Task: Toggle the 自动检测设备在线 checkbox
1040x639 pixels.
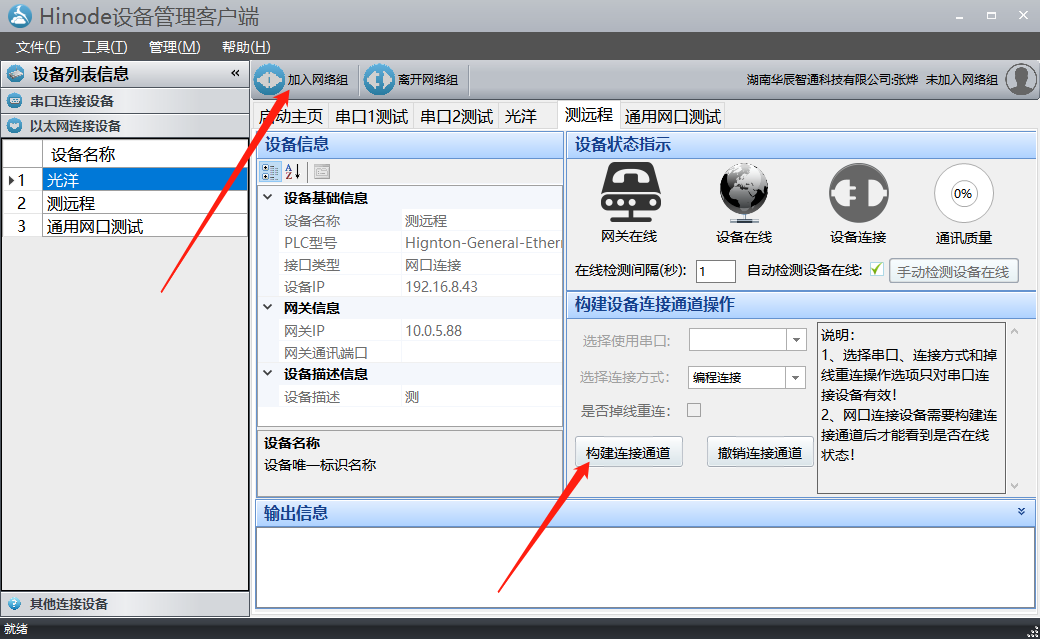Action: (877, 270)
